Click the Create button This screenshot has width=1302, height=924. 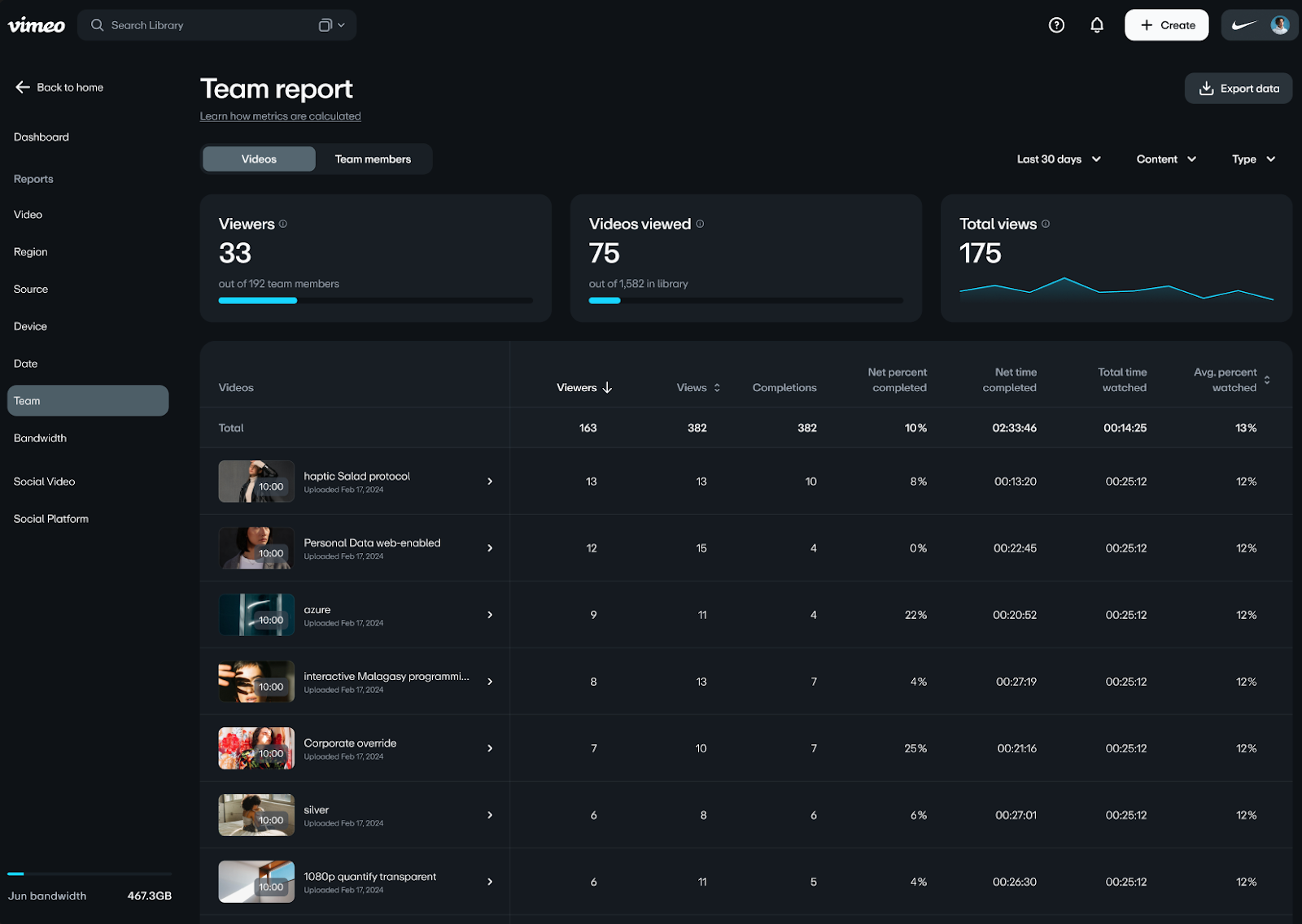[1166, 24]
